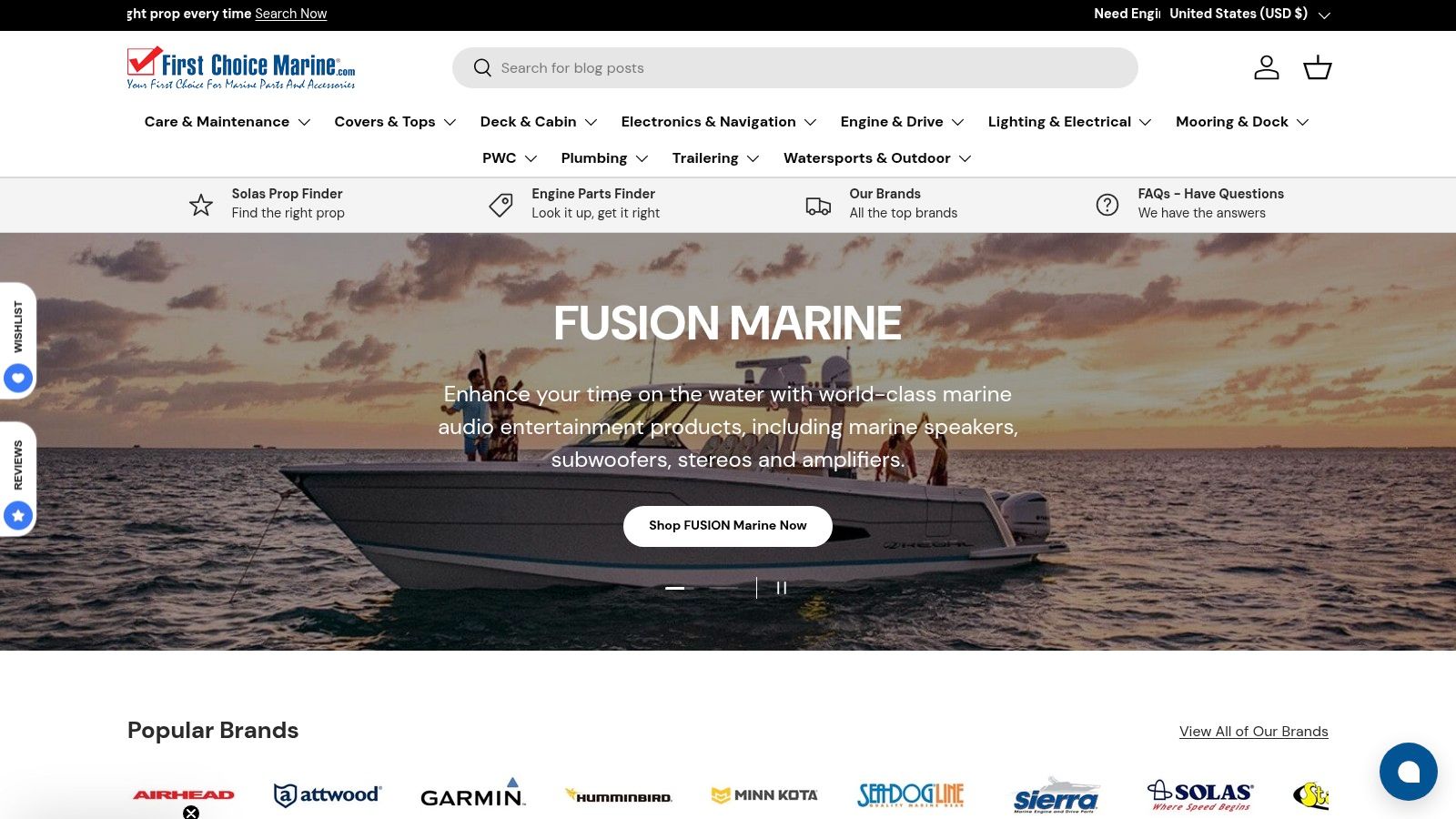Click the Humminbird brand logo

point(619,795)
